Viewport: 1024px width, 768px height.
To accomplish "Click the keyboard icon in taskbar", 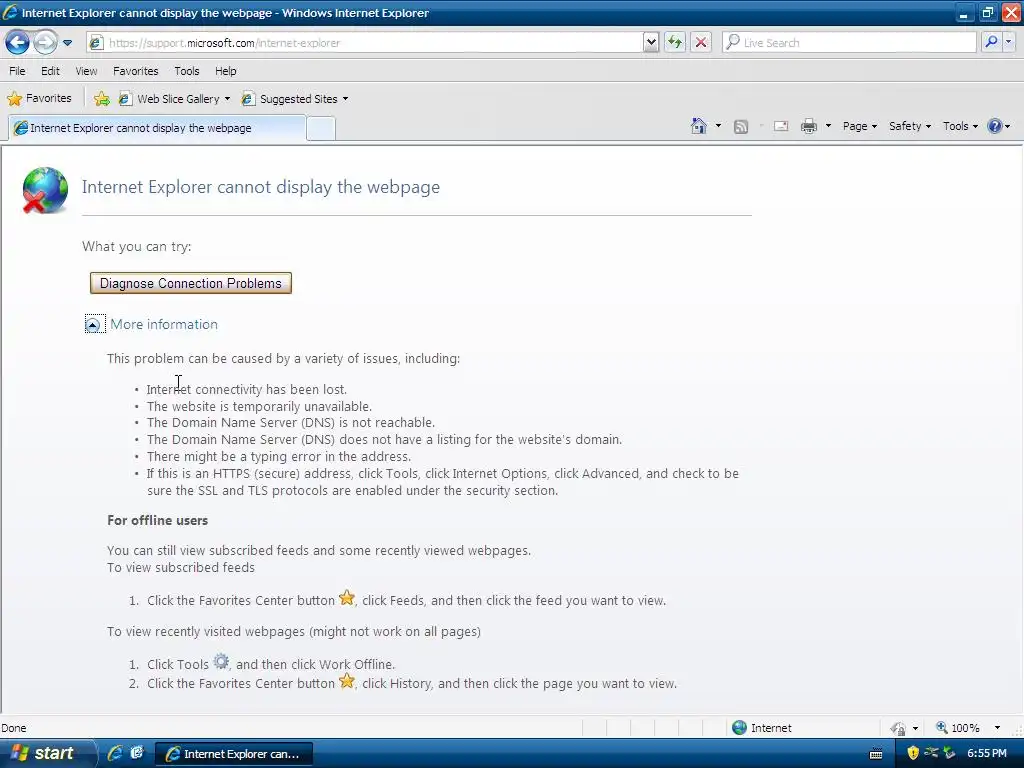I will coord(876,754).
